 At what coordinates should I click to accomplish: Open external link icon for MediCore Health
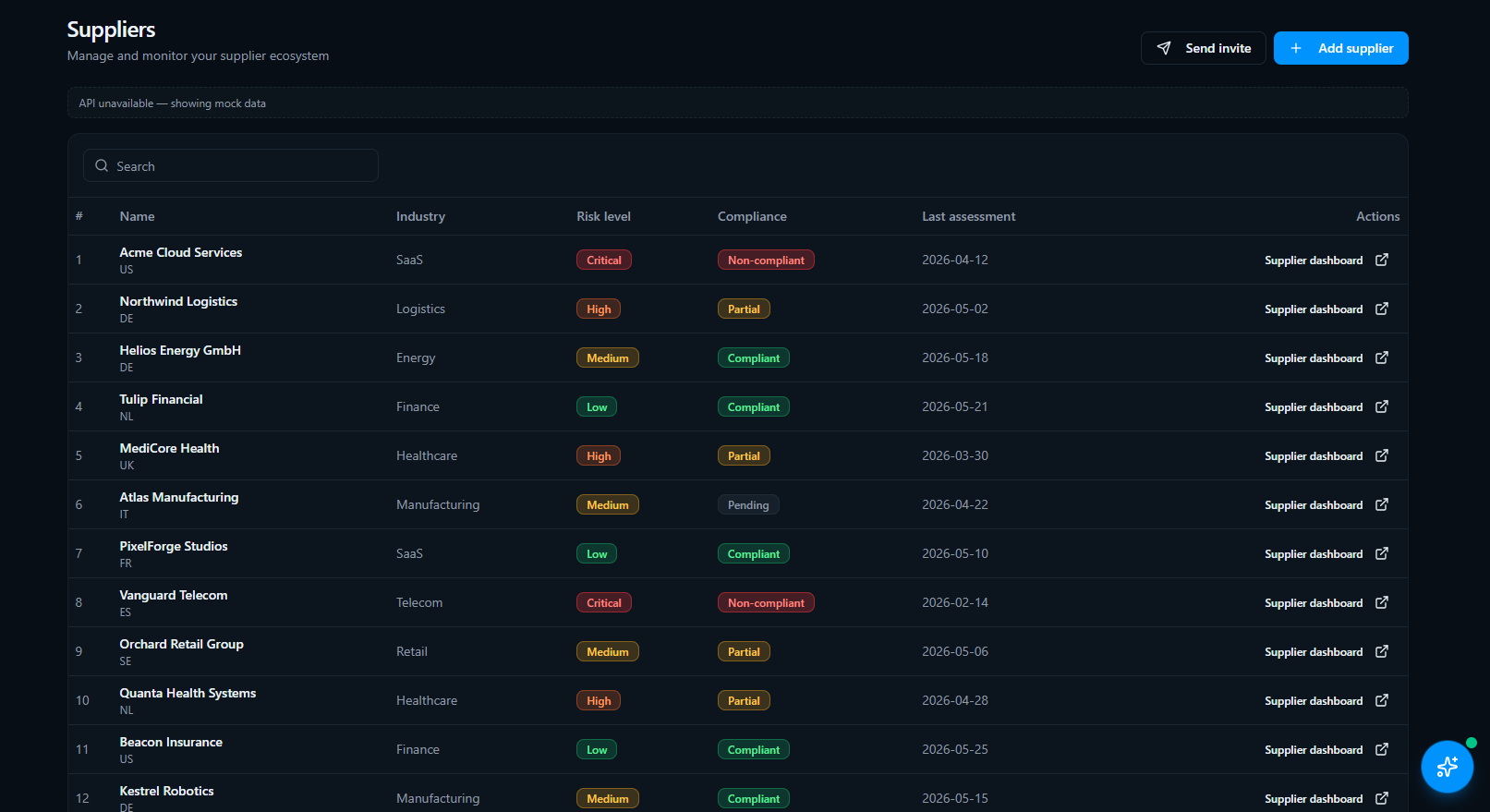(1382, 455)
